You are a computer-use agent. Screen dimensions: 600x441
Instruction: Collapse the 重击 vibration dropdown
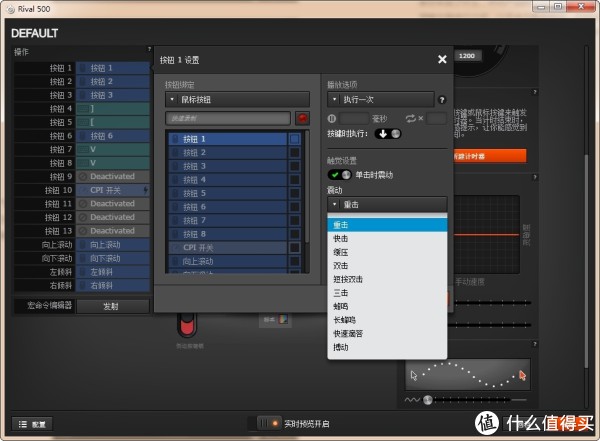(387, 204)
